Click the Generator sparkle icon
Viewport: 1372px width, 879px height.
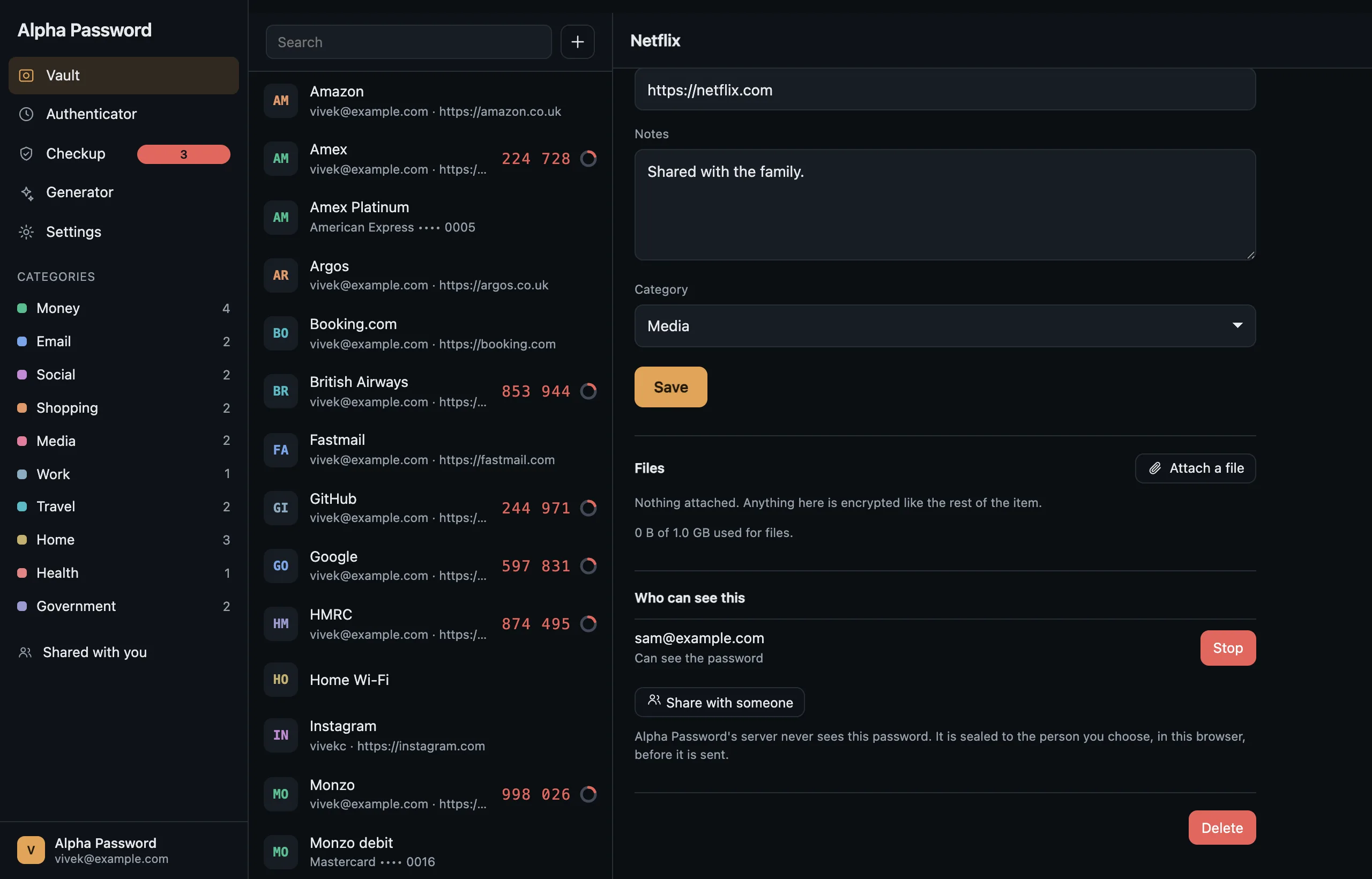pyautogui.click(x=26, y=193)
